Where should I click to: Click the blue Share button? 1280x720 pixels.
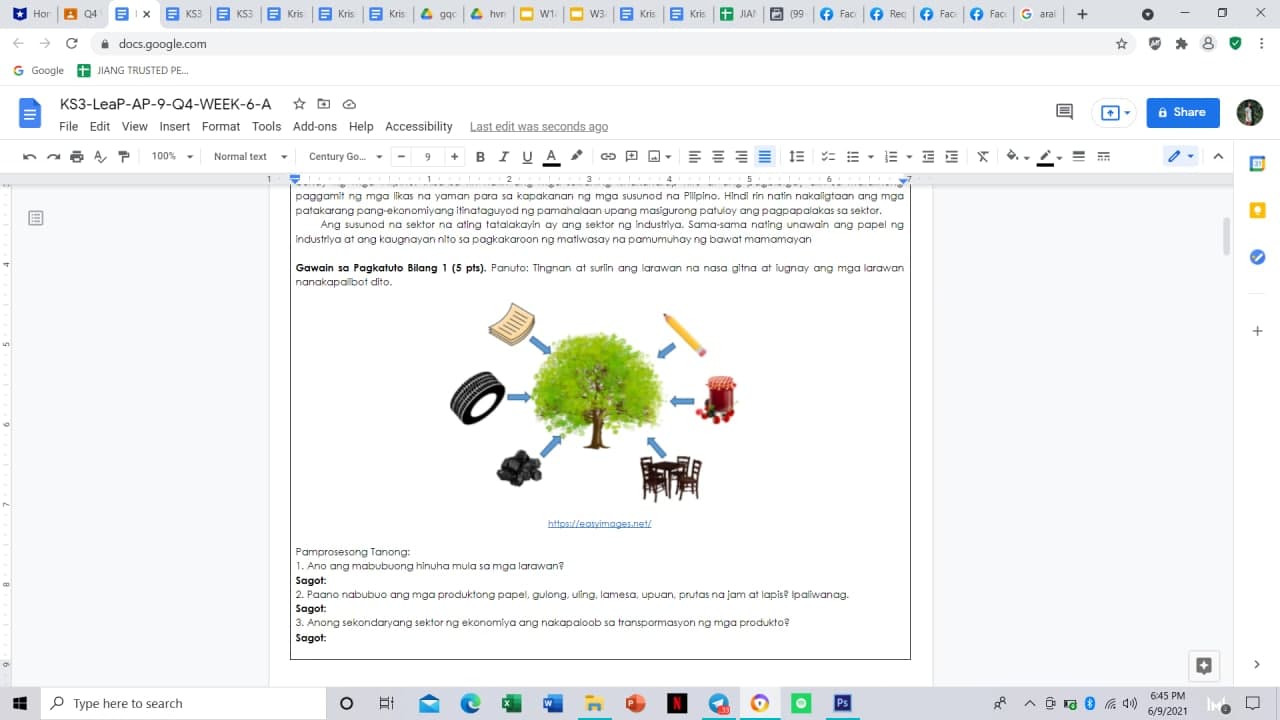tap(1183, 113)
